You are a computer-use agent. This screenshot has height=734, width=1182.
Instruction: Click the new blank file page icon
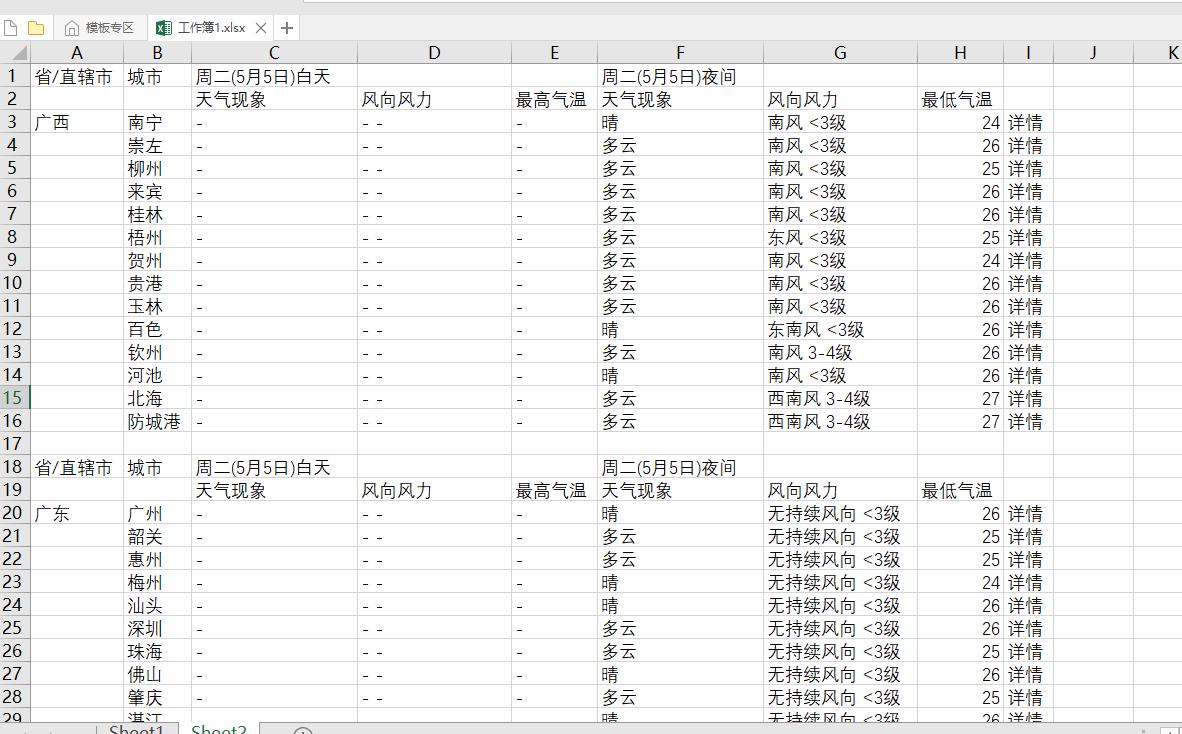pos(11,29)
